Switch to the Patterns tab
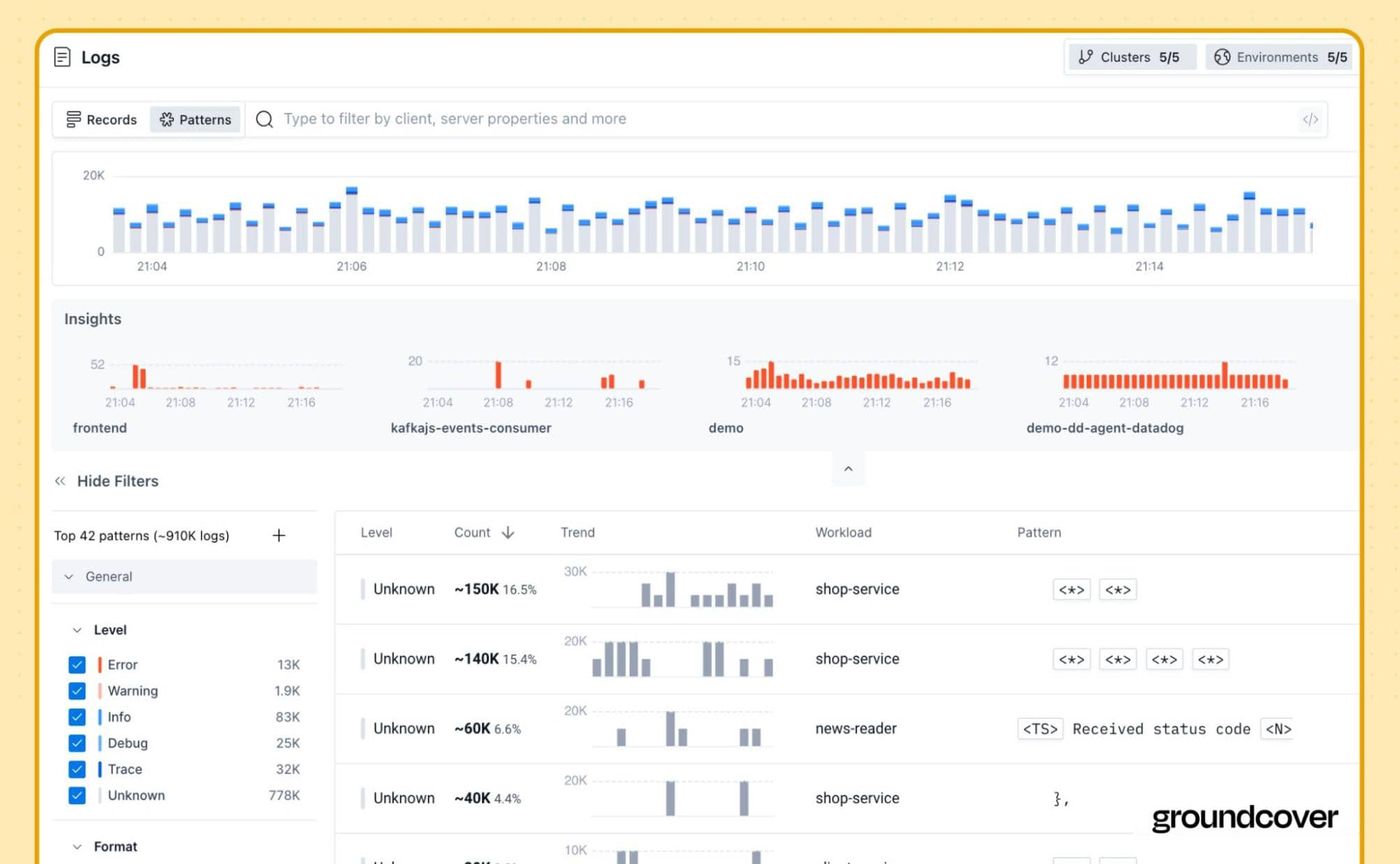The image size is (1400, 864). (195, 119)
